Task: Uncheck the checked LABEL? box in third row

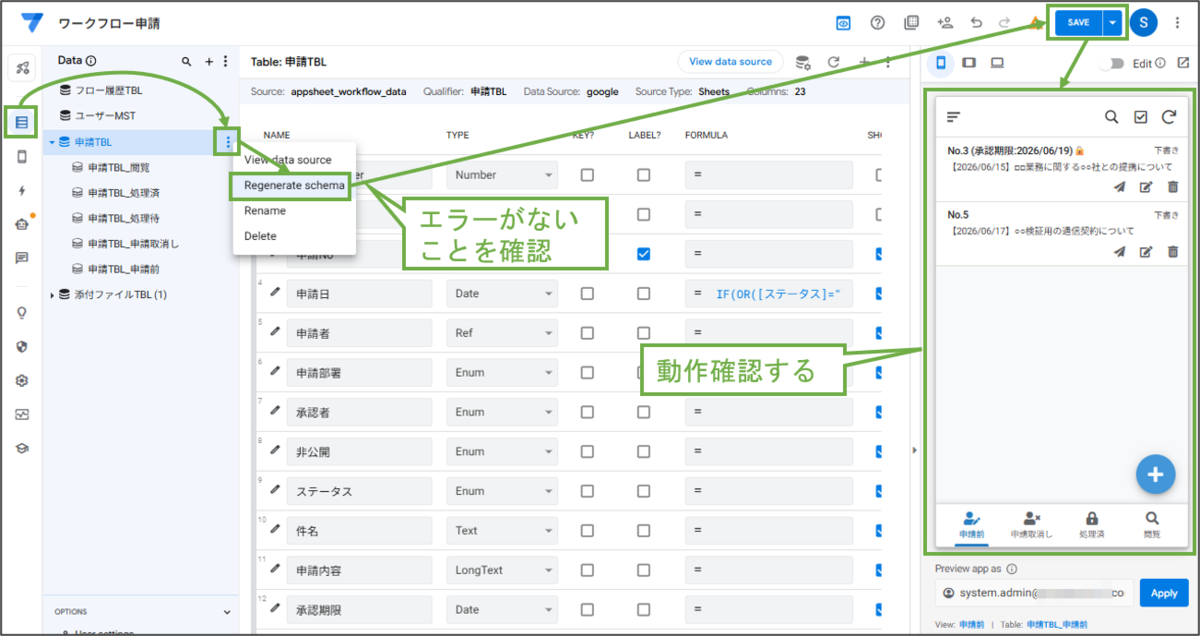Action: (644, 254)
